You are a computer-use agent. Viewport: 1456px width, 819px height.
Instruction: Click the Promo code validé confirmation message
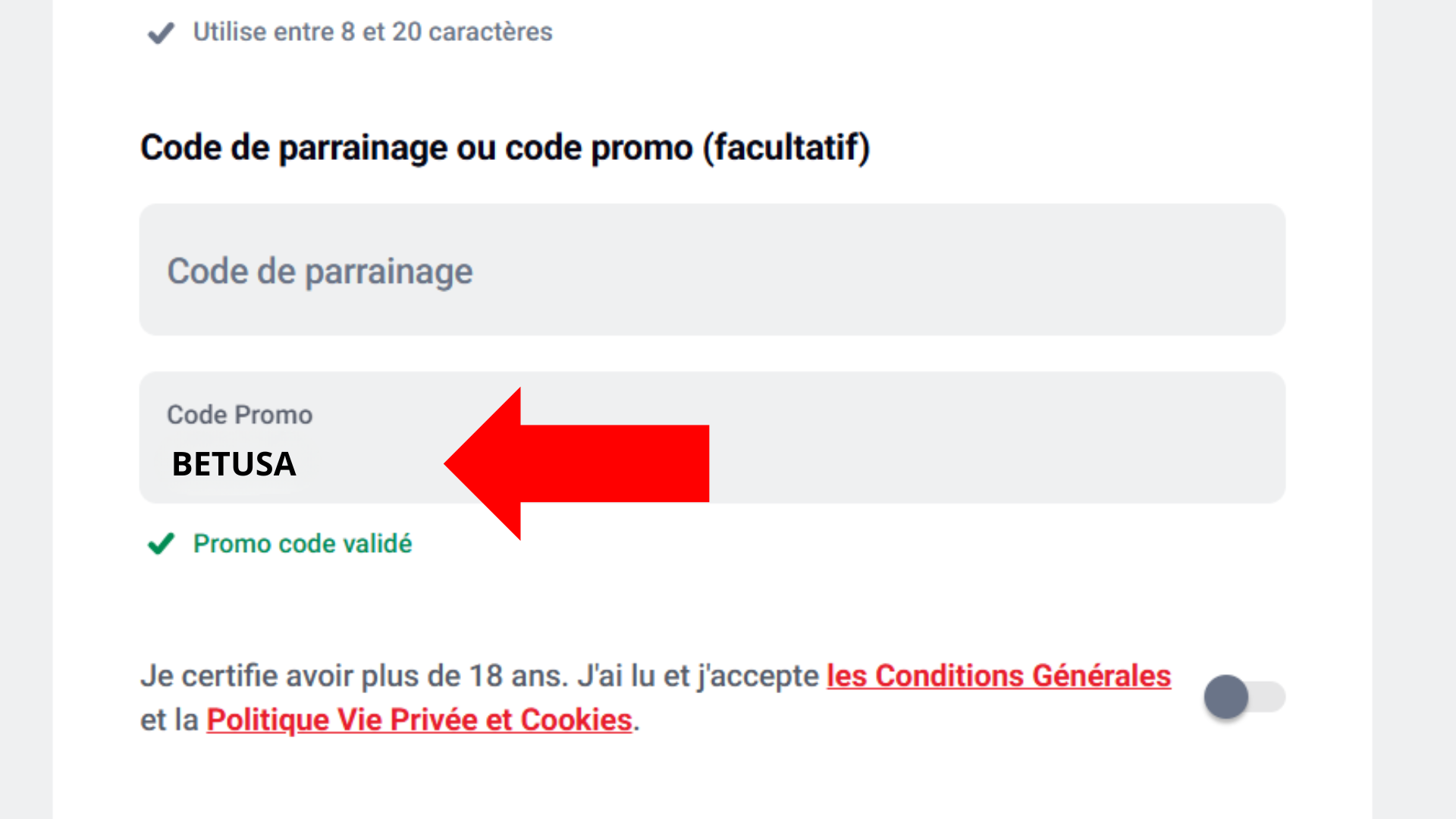(302, 543)
